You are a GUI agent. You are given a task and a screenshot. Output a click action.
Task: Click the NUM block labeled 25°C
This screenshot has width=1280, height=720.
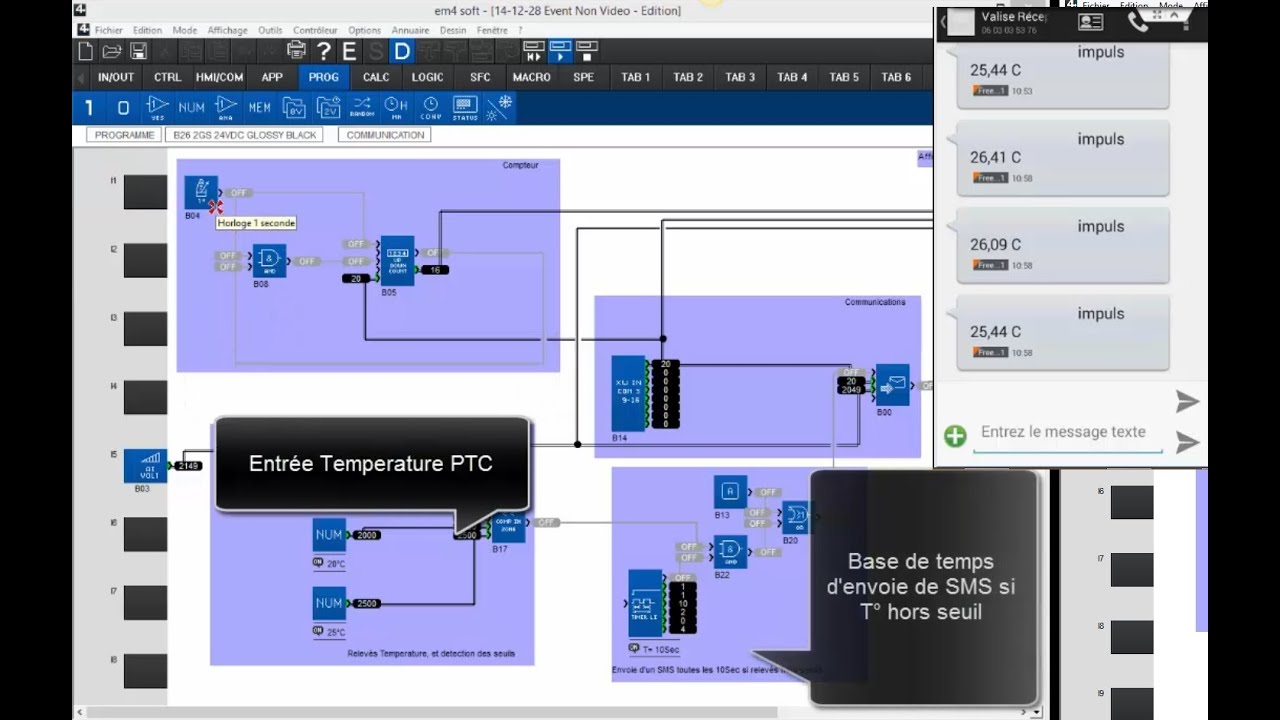pyautogui.click(x=329, y=603)
